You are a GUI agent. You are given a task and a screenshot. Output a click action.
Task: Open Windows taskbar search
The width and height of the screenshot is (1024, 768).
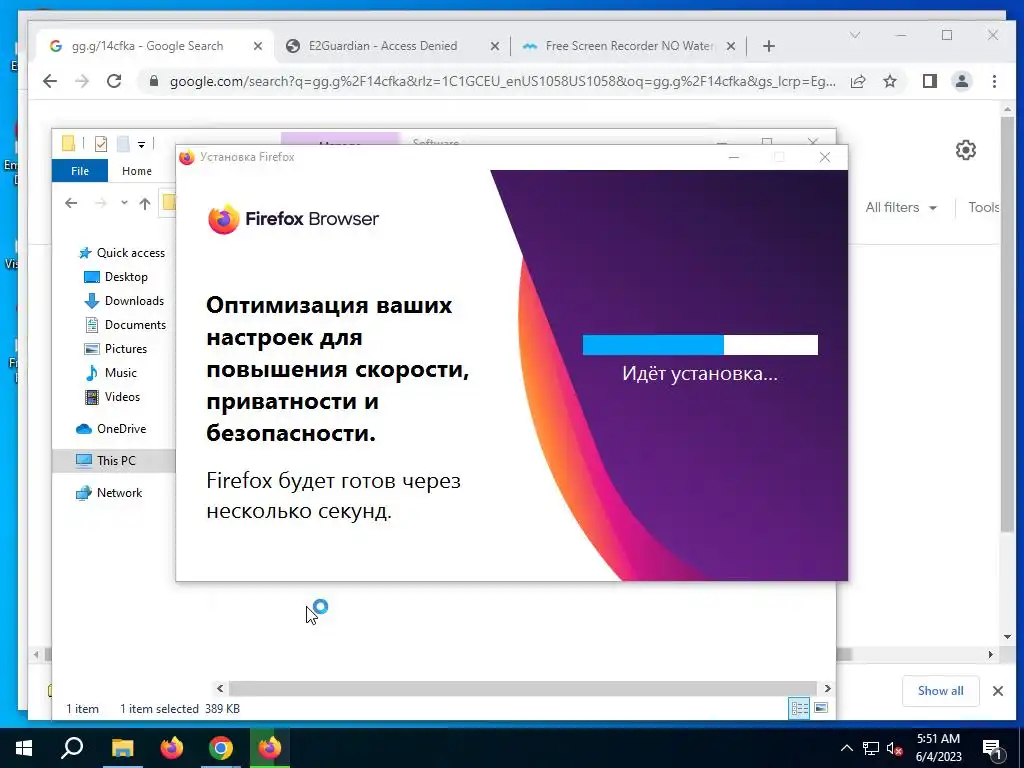click(72, 748)
